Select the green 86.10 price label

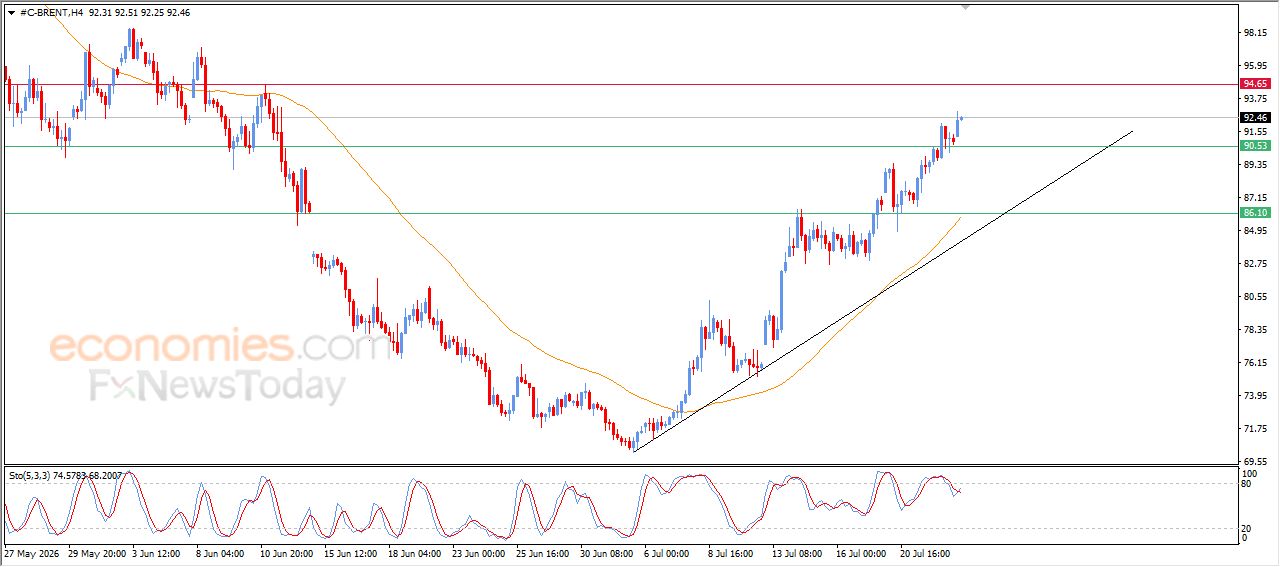[1255, 213]
